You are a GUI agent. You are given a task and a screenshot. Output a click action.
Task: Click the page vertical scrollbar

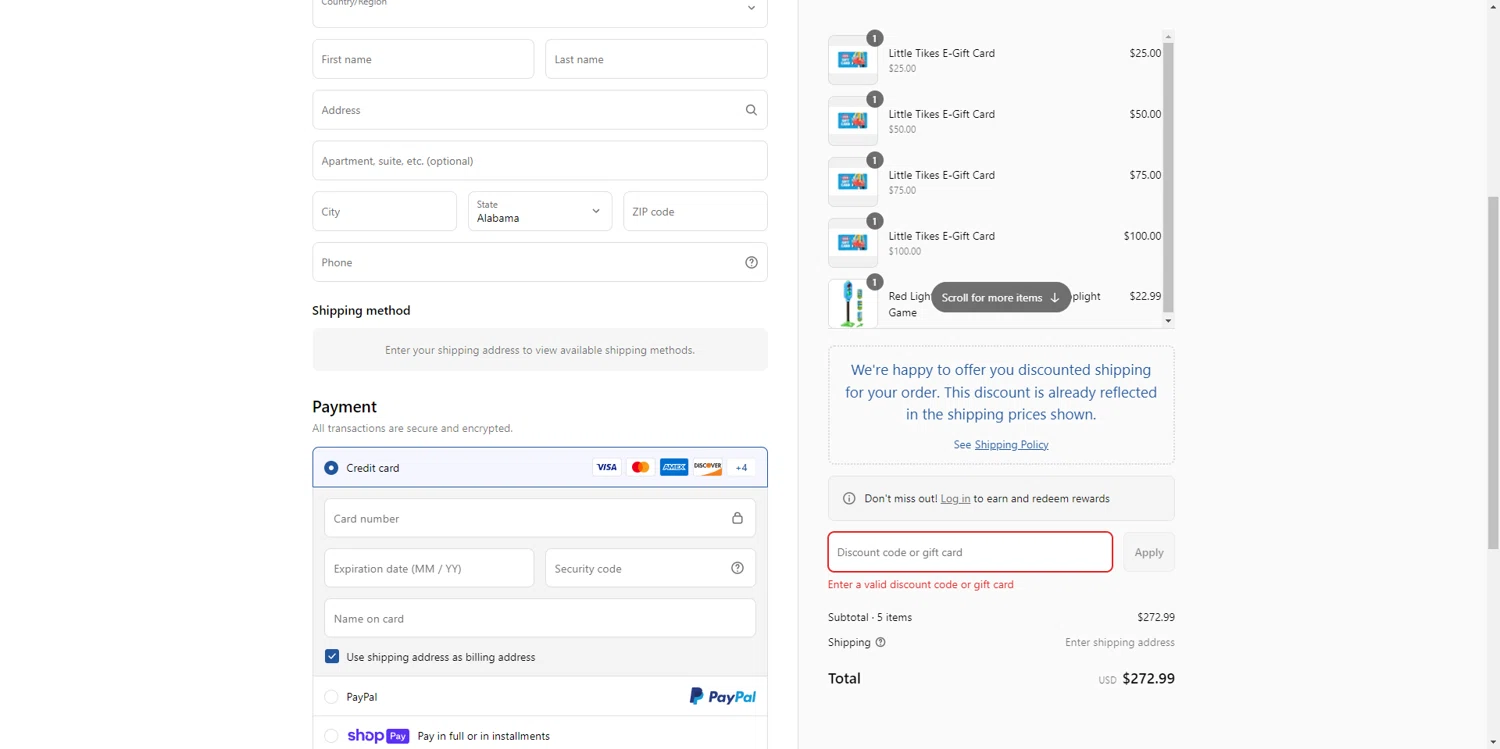point(1493,373)
